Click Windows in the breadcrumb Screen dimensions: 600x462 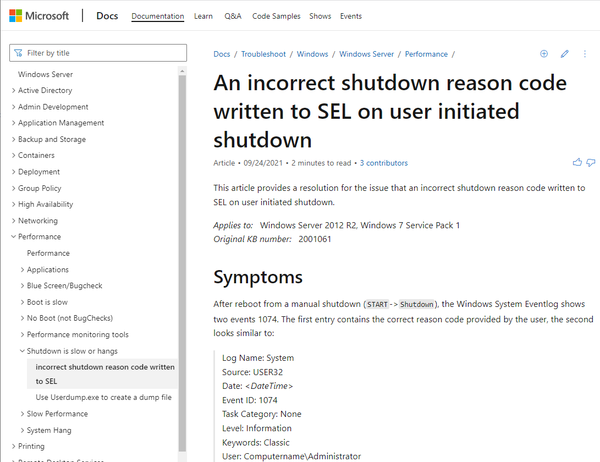click(x=312, y=54)
